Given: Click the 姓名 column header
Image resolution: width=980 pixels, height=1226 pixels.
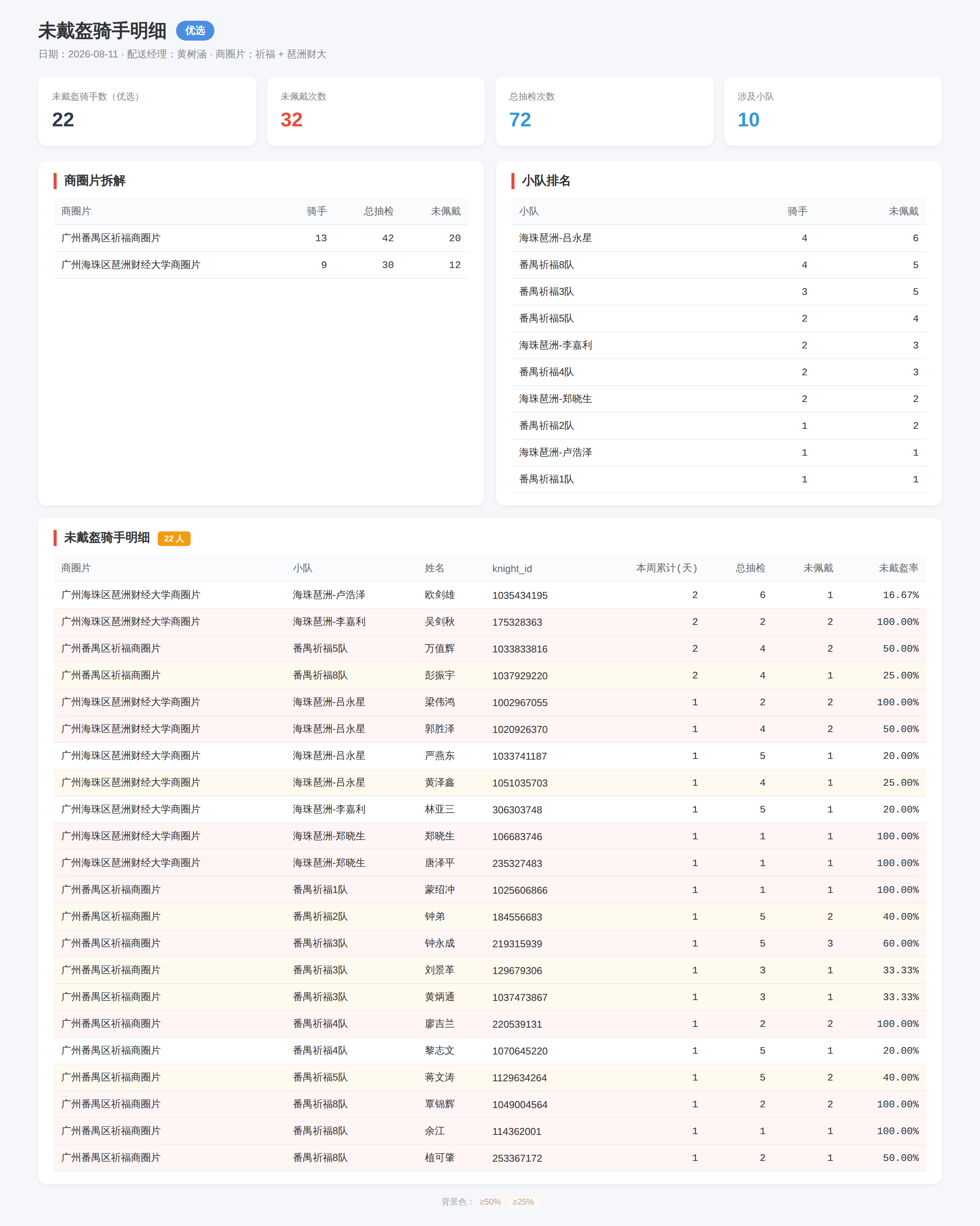Looking at the screenshot, I should pos(434,568).
